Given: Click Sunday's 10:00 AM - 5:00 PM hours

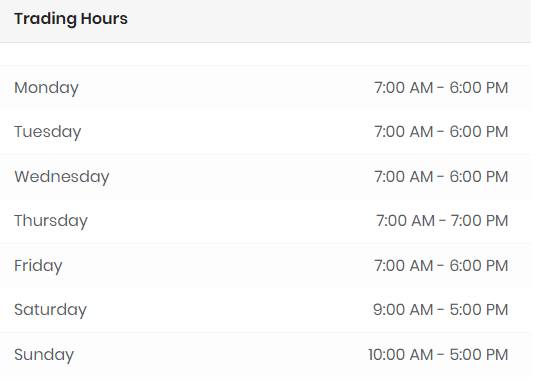Looking at the screenshot, I should pyautogui.click(x=438, y=355).
